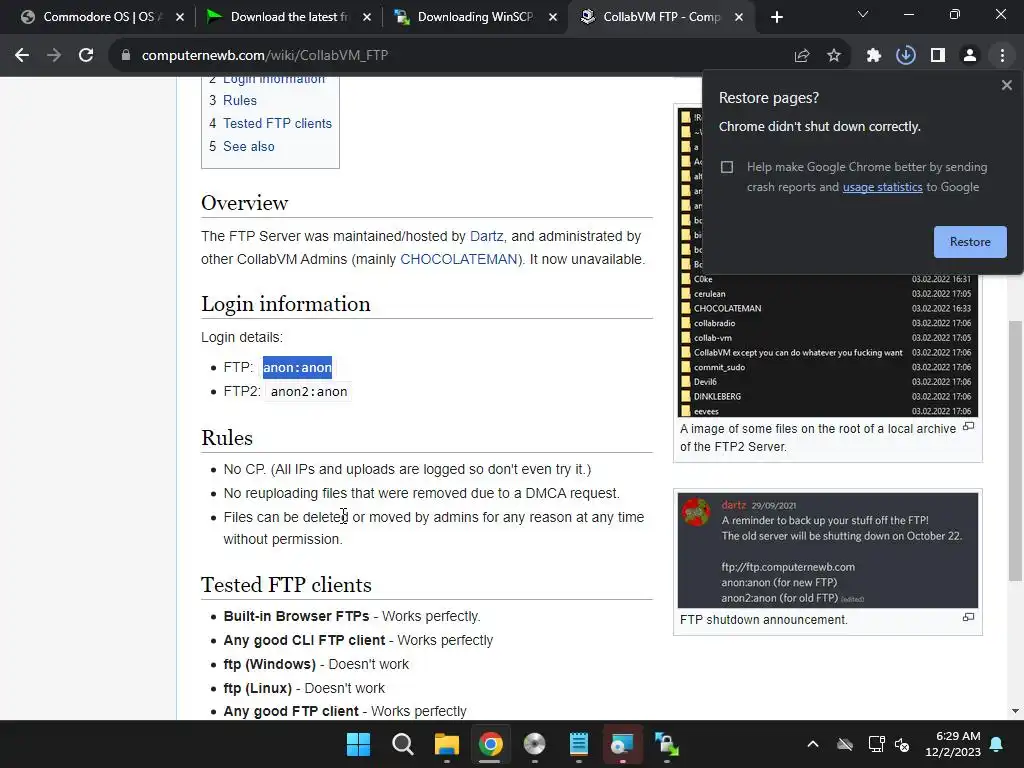Image resolution: width=1024 pixels, height=768 pixels.
Task: Switch to Downloading WinSCP tab
Action: [x=475, y=17]
